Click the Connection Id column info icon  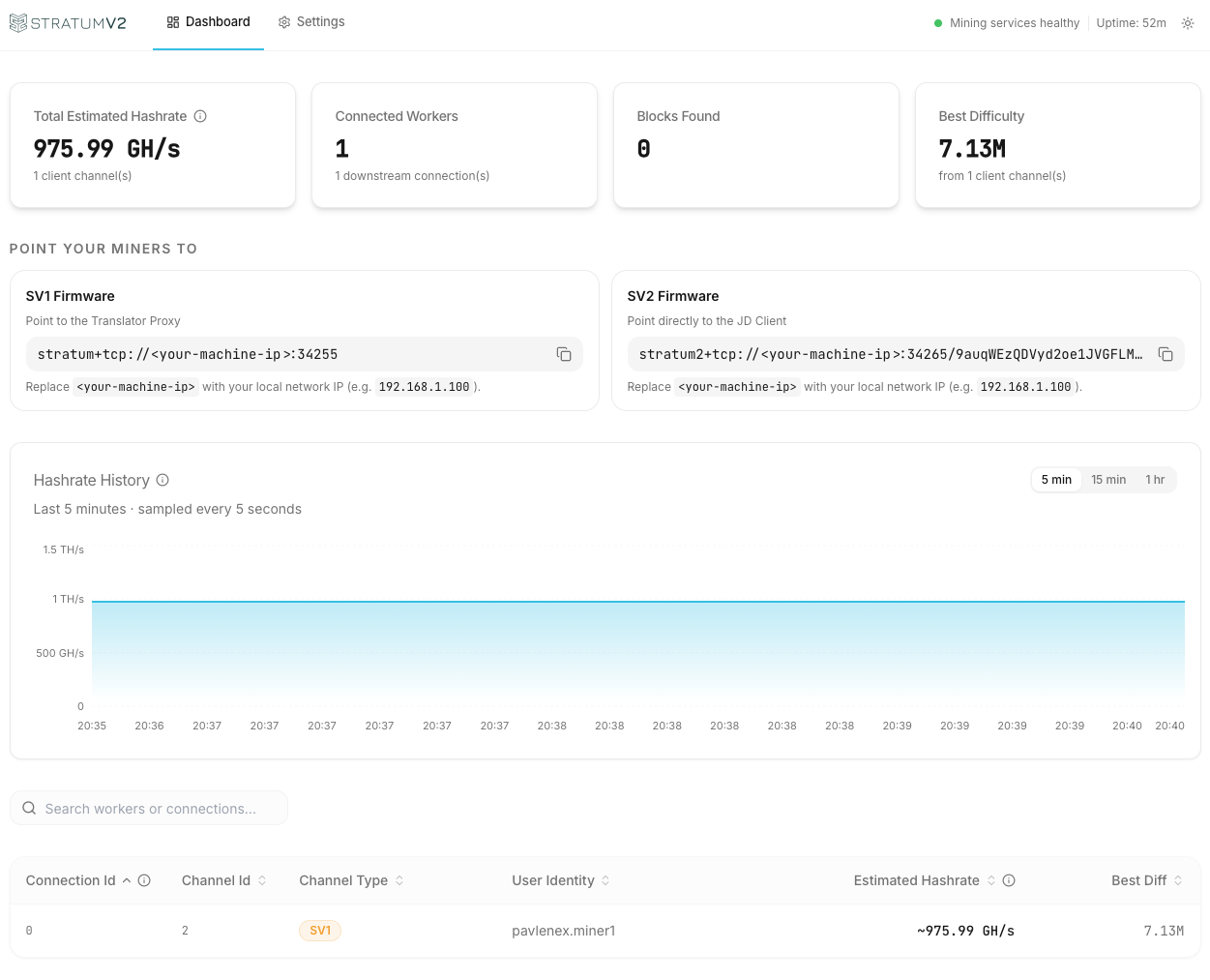[144, 880]
